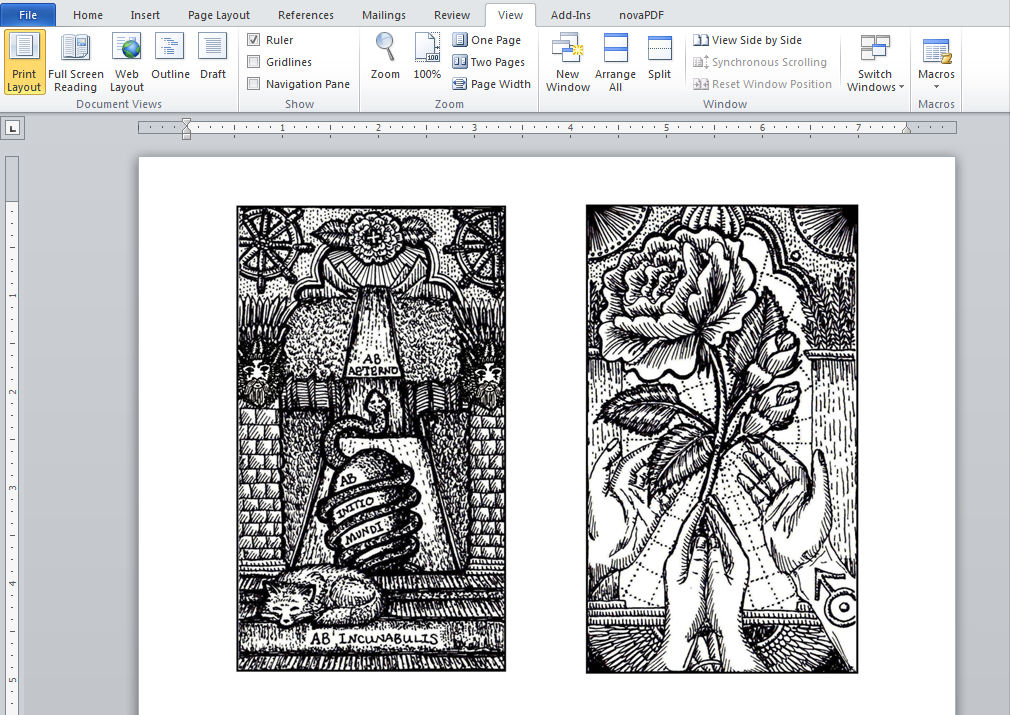The width and height of the screenshot is (1010, 715).
Task: Switch to Print Layout view
Action: point(24,62)
